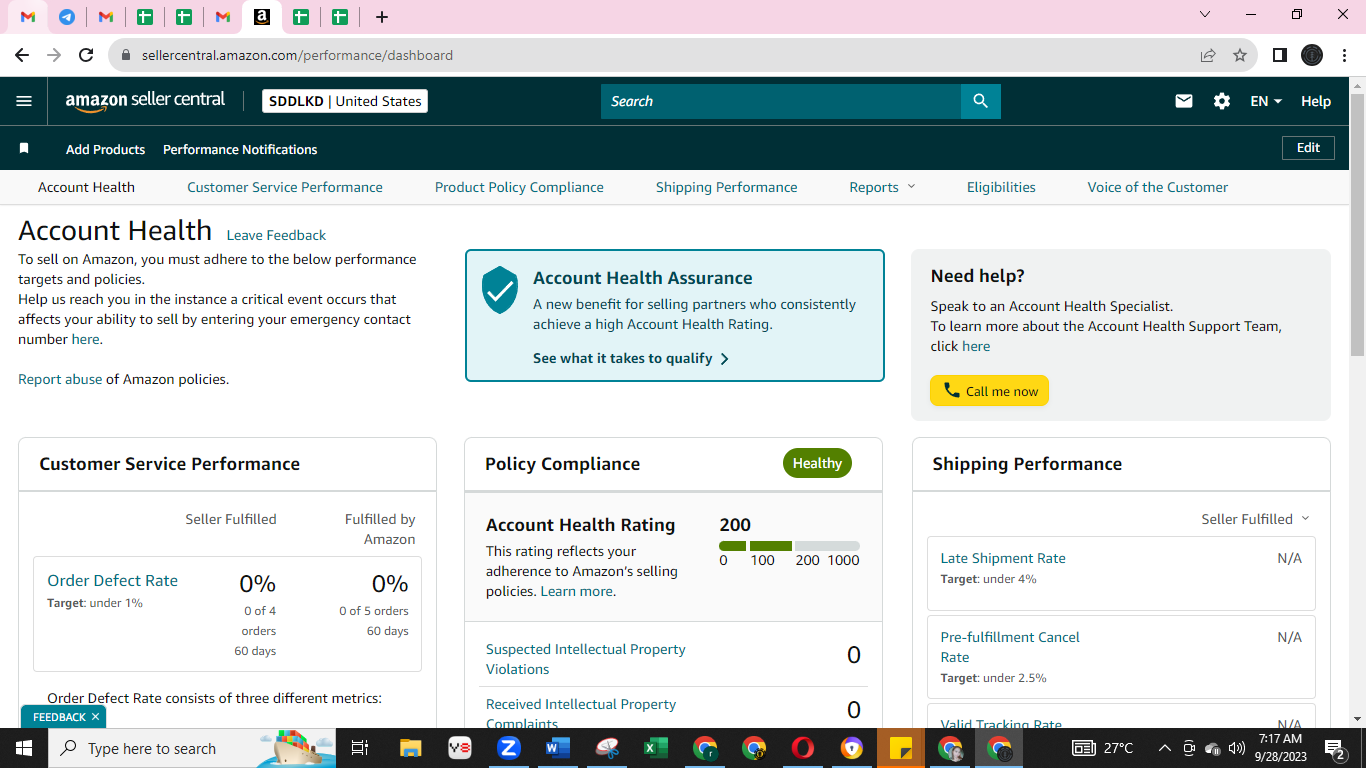Open Task View on the taskbar
Image resolution: width=1366 pixels, height=768 pixels.
click(x=360, y=748)
